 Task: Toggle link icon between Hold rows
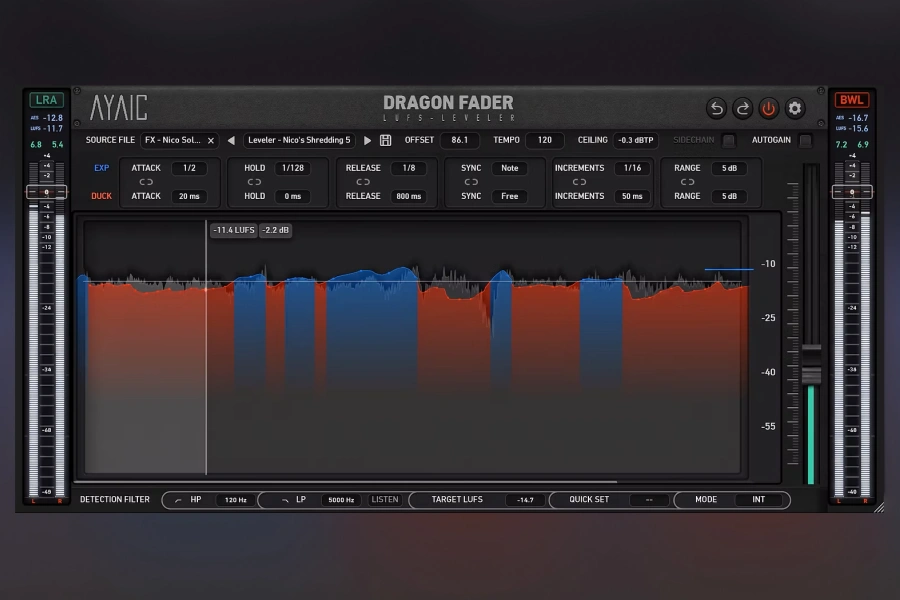[x=254, y=182]
